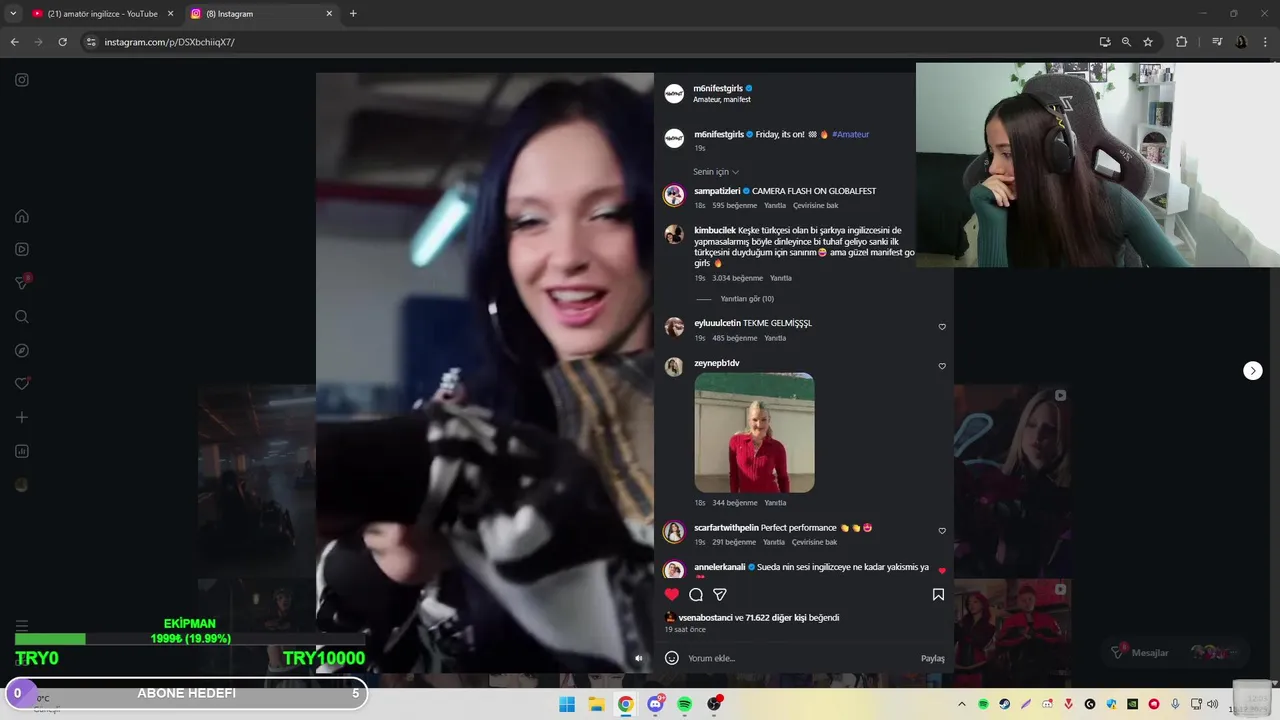Go to the Home feed icon in sidebar
Screen dimensions: 1280x720
point(22,216)
